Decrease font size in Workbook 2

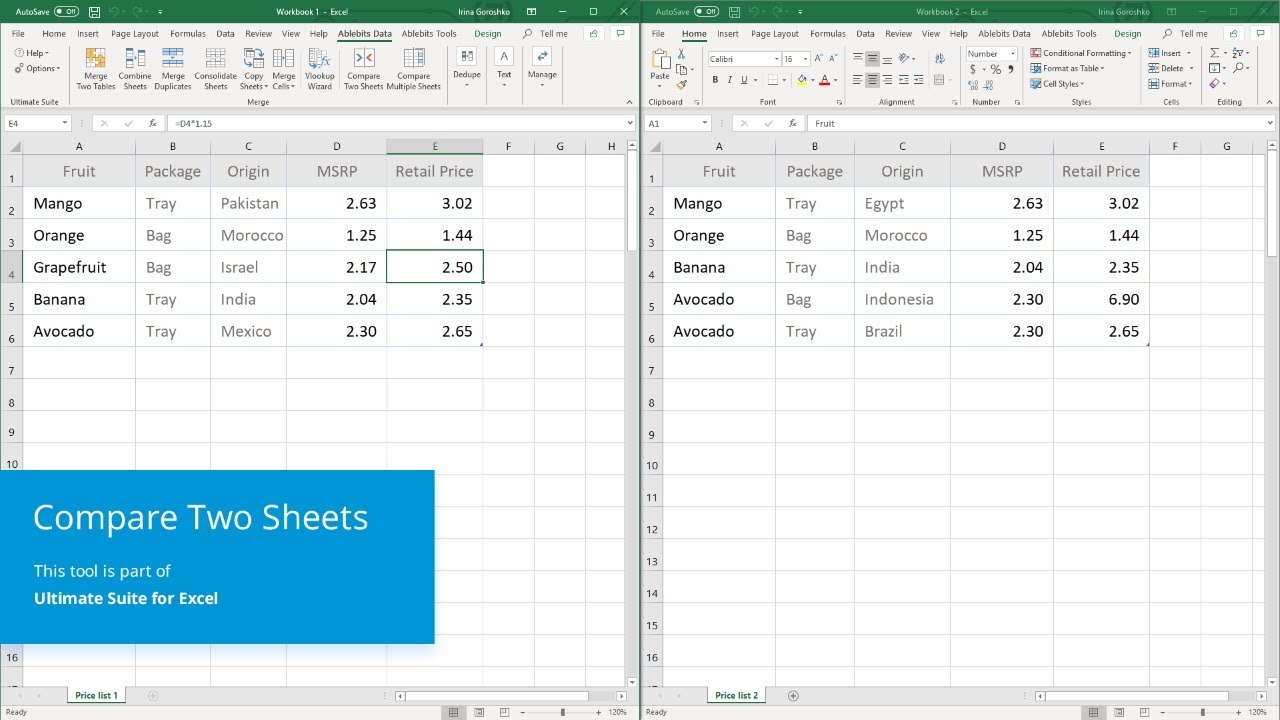coord(833,58)
